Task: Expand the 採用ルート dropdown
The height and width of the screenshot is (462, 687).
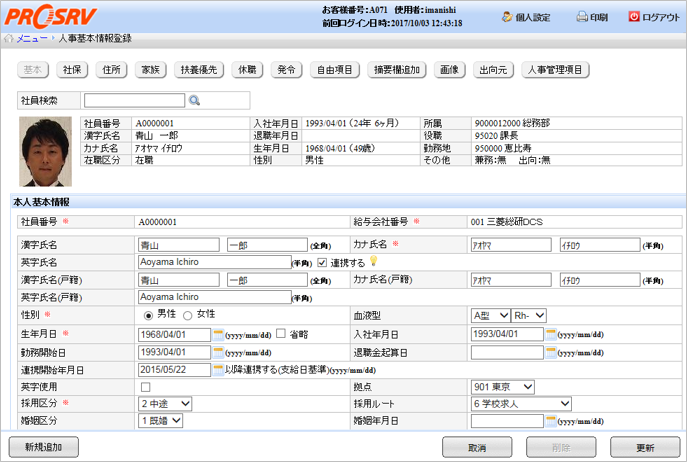Action: [520, 404]
